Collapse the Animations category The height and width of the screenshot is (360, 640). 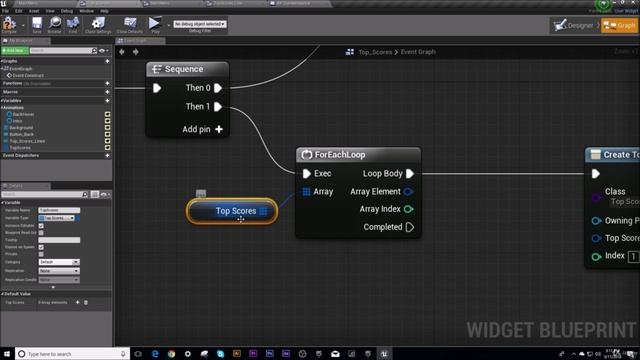[x=2, y=108]
